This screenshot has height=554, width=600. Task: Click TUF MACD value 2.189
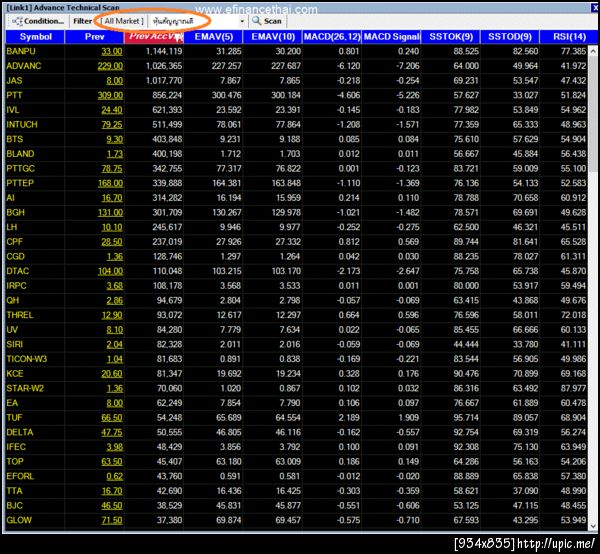tap(349, 417)
